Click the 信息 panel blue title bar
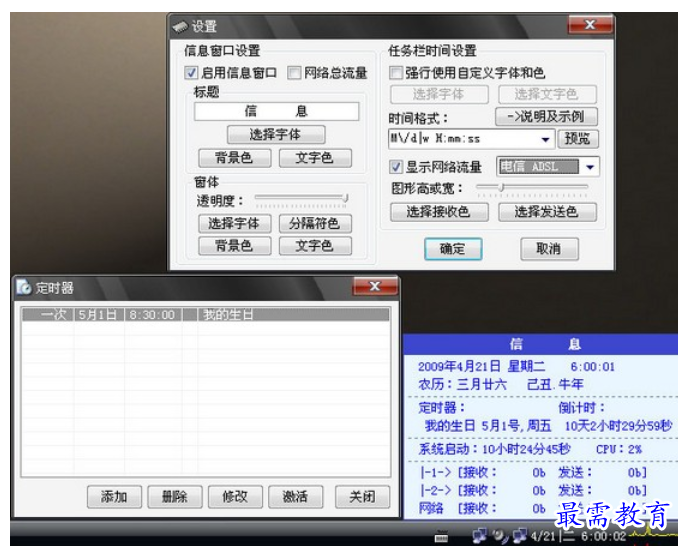Screen dimensions: 678x546 (540, 344)
